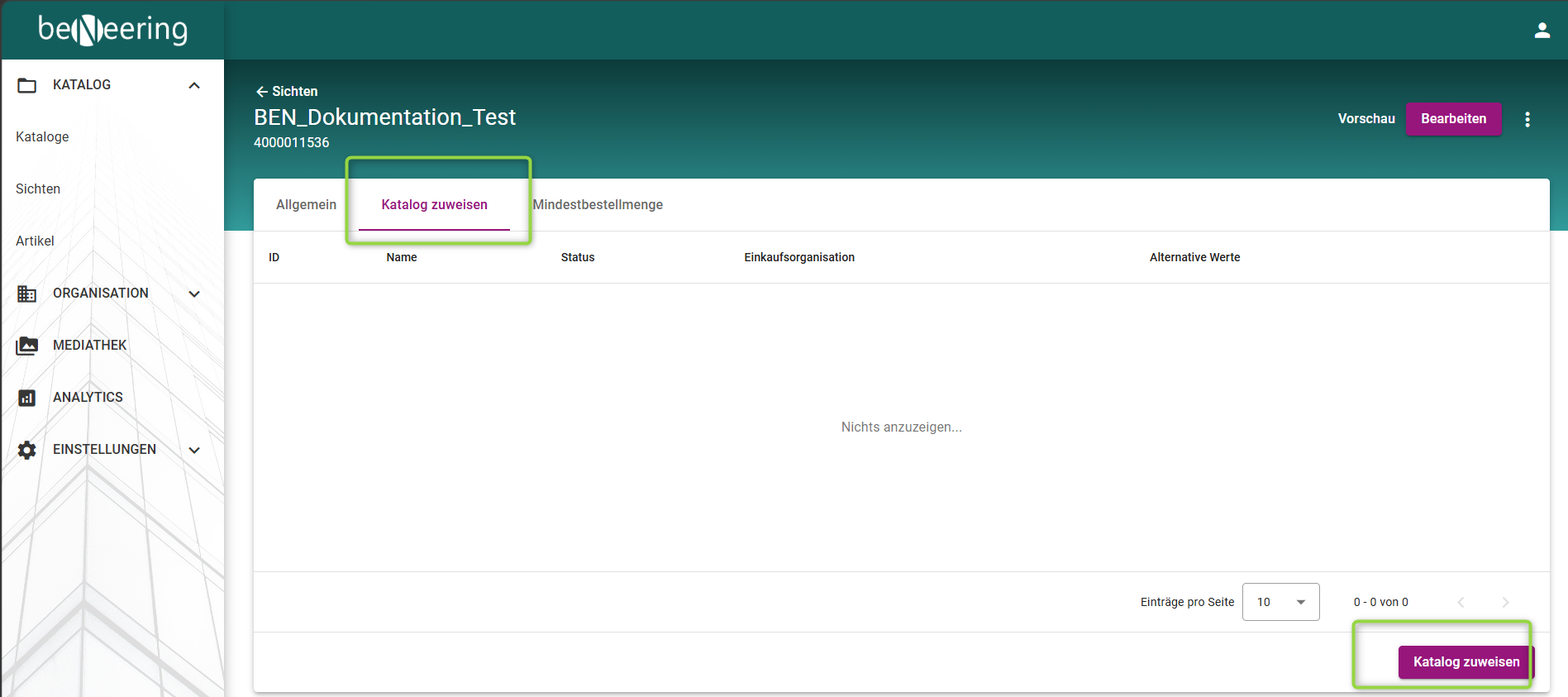Click the ID column header

point(274,257)
